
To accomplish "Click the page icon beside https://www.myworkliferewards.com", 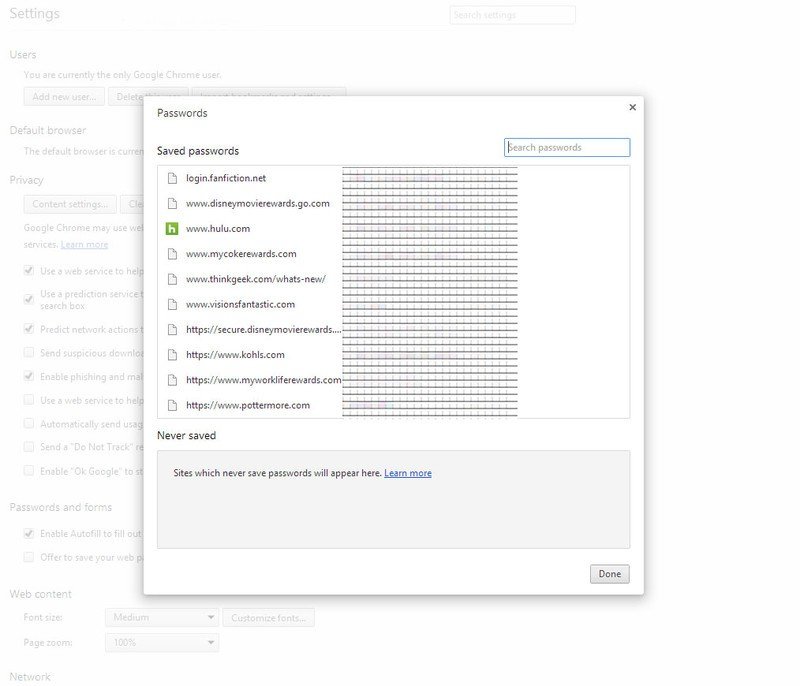I will click(x=172, y=380).
